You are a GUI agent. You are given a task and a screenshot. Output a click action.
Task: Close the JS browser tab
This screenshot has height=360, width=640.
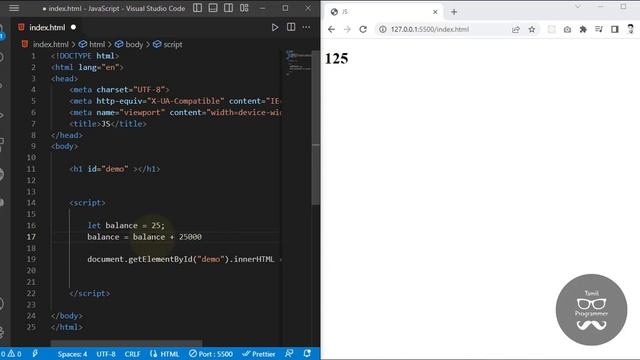435,12
